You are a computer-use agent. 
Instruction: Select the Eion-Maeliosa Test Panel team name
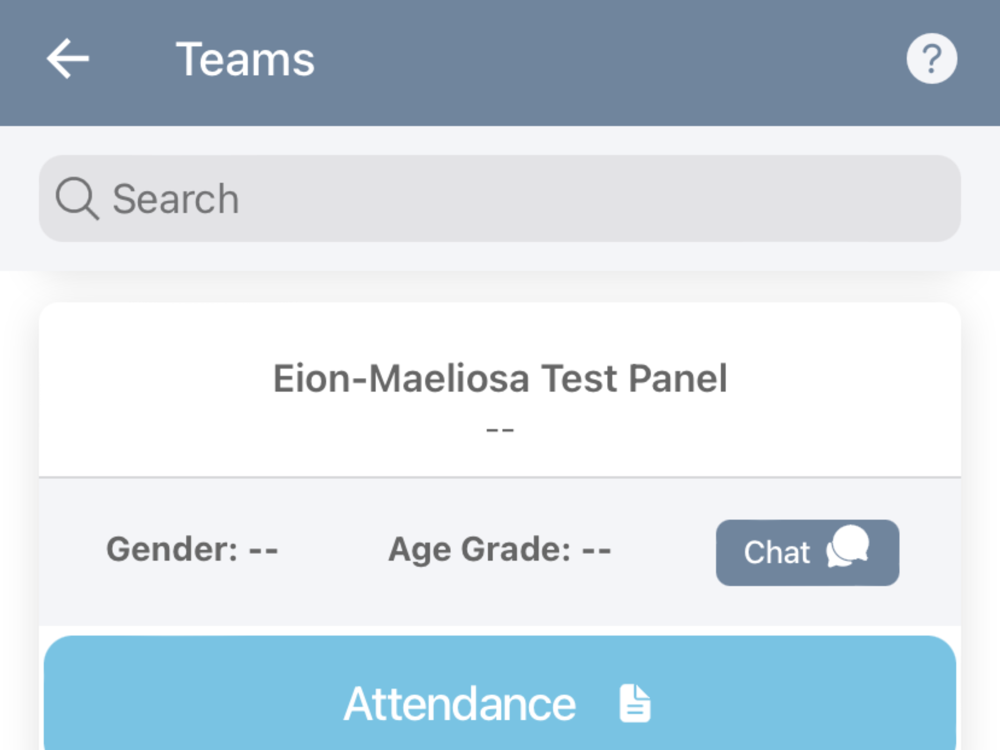(x=500, y=379)
